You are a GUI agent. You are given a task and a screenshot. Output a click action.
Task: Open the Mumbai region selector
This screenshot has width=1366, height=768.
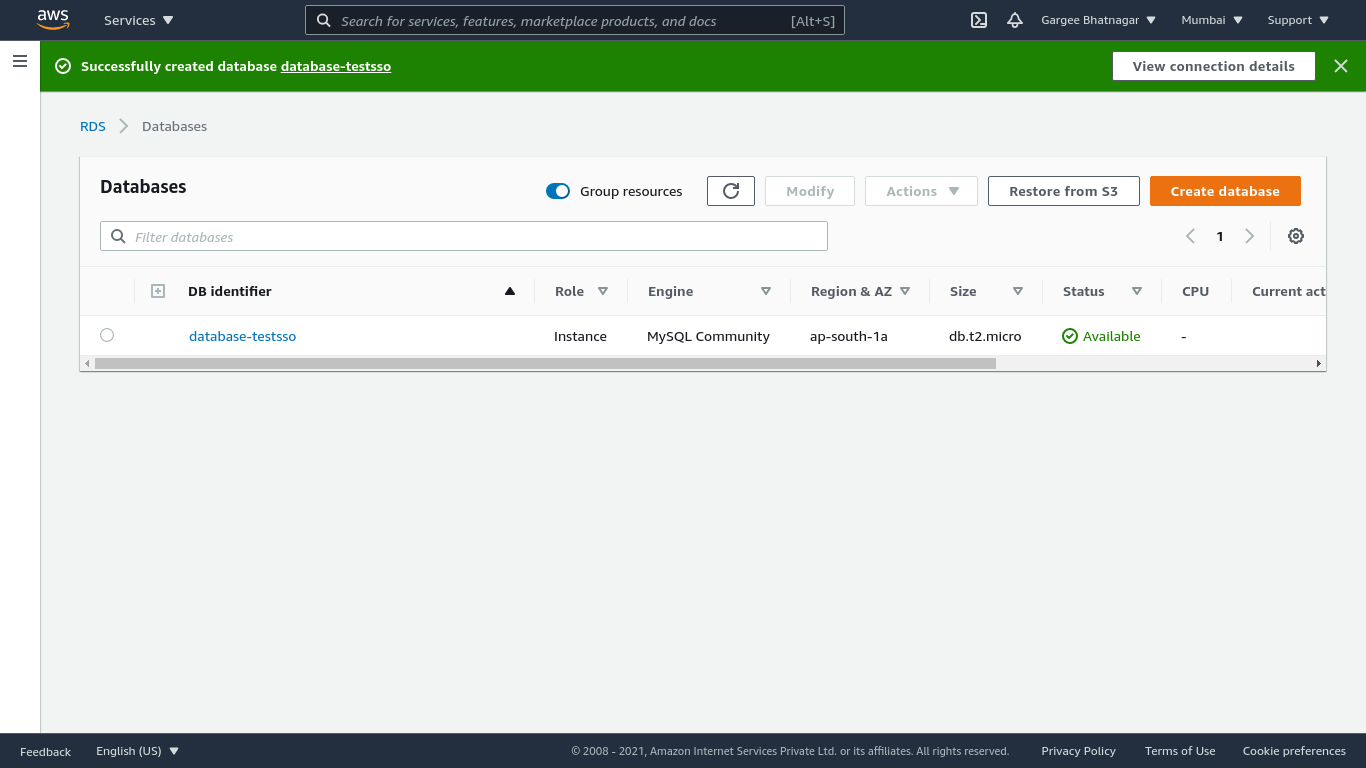[1212, 20]
